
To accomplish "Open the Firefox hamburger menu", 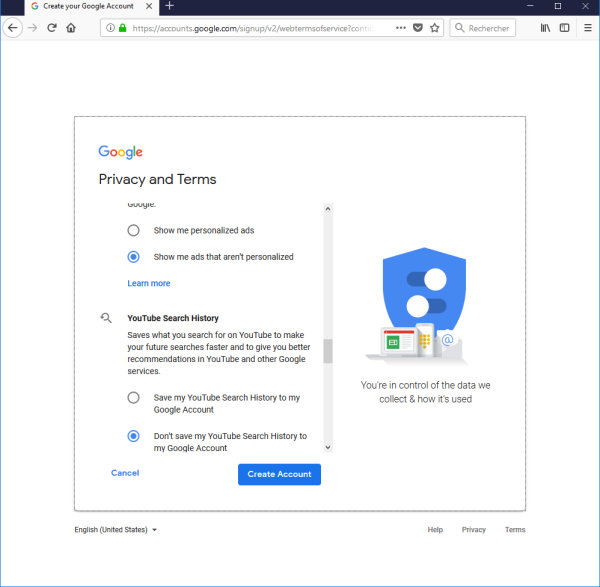I will (x=588, y=28).
